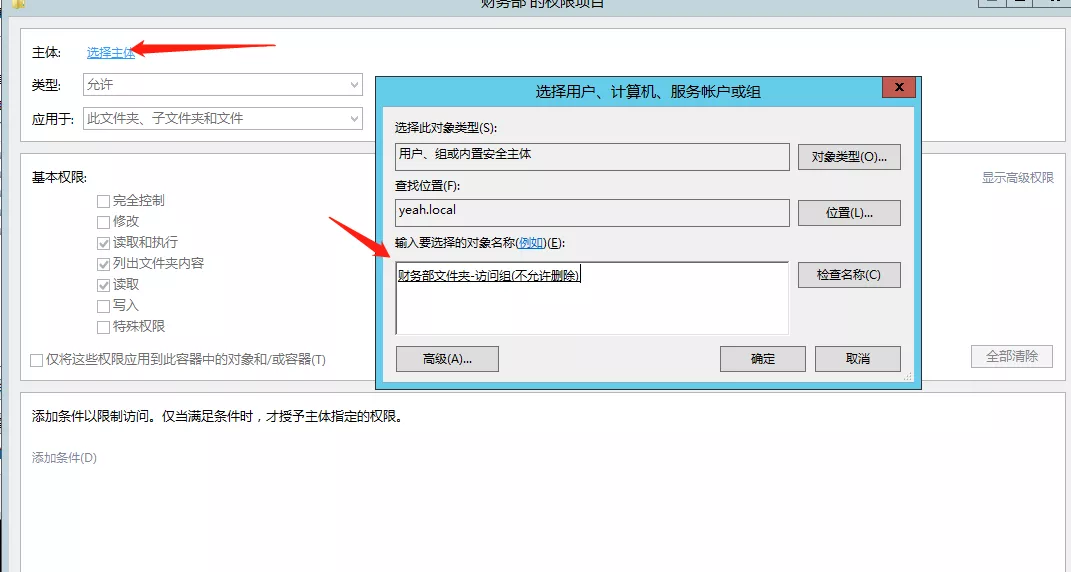Expand the 应用于 dropdown list
The image size is (1071, 572).
(222, 118)
